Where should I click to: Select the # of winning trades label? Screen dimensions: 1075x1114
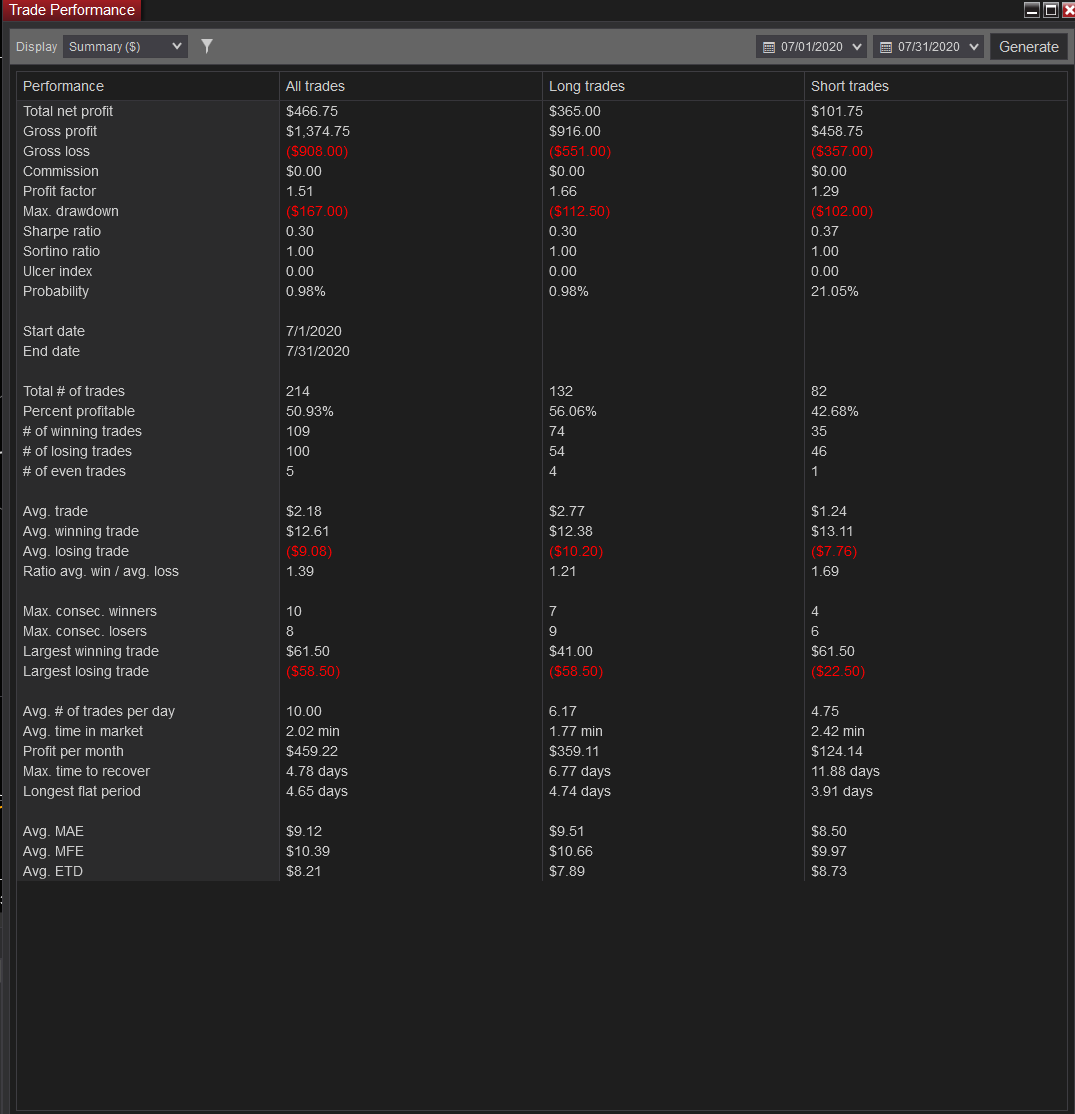click(x=82, y=431)
